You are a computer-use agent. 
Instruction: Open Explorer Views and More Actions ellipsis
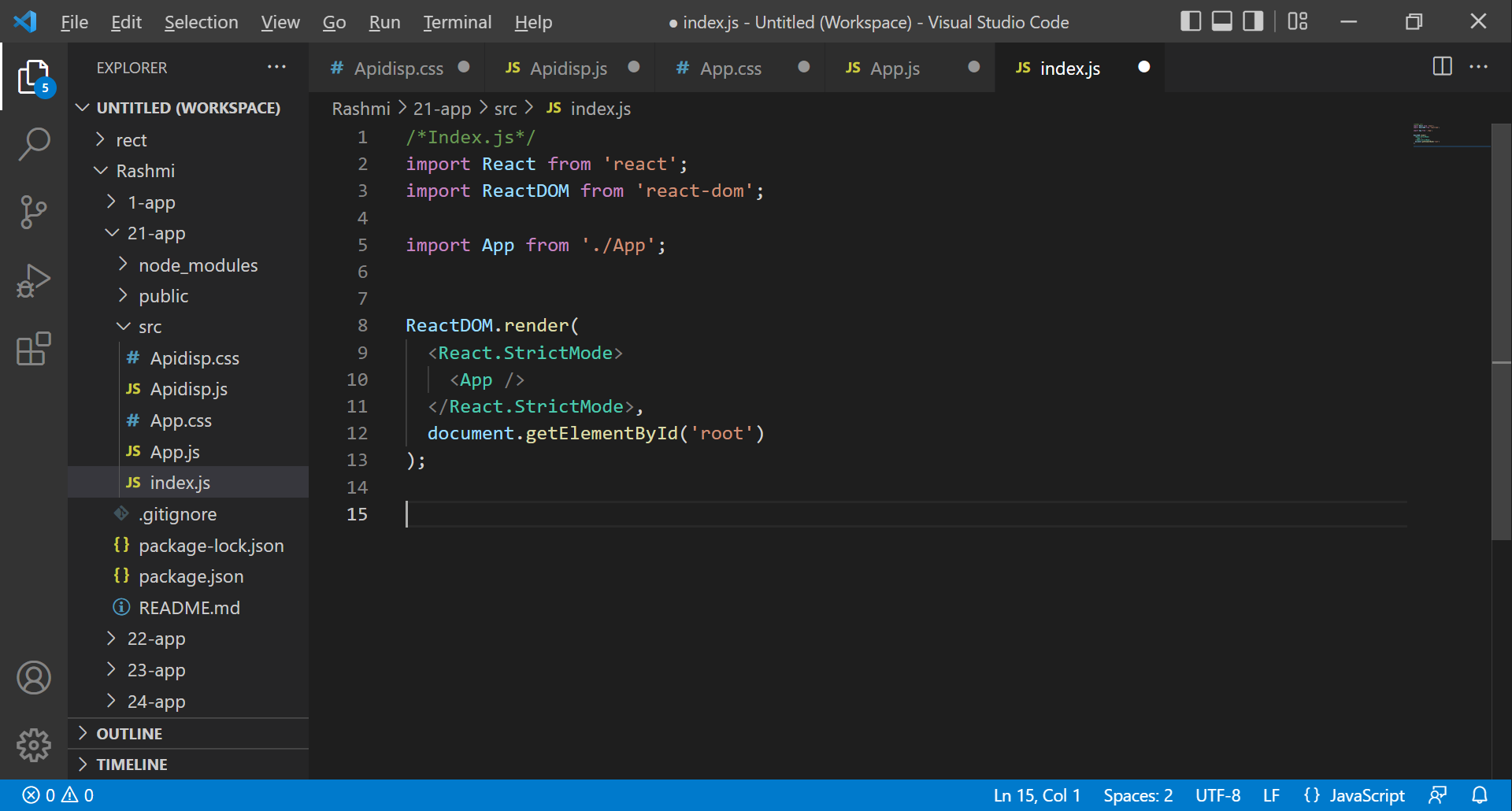click(276, 67)
